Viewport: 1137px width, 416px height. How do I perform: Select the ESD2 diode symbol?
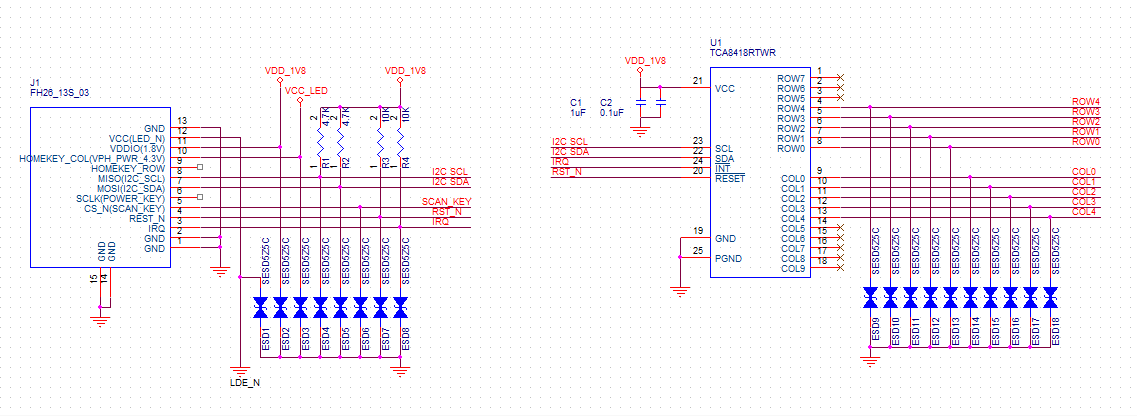280,307
